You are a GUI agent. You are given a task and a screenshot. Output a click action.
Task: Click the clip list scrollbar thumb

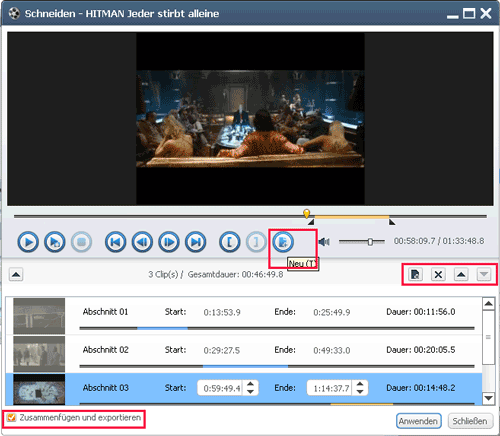[x=489, y=337]
